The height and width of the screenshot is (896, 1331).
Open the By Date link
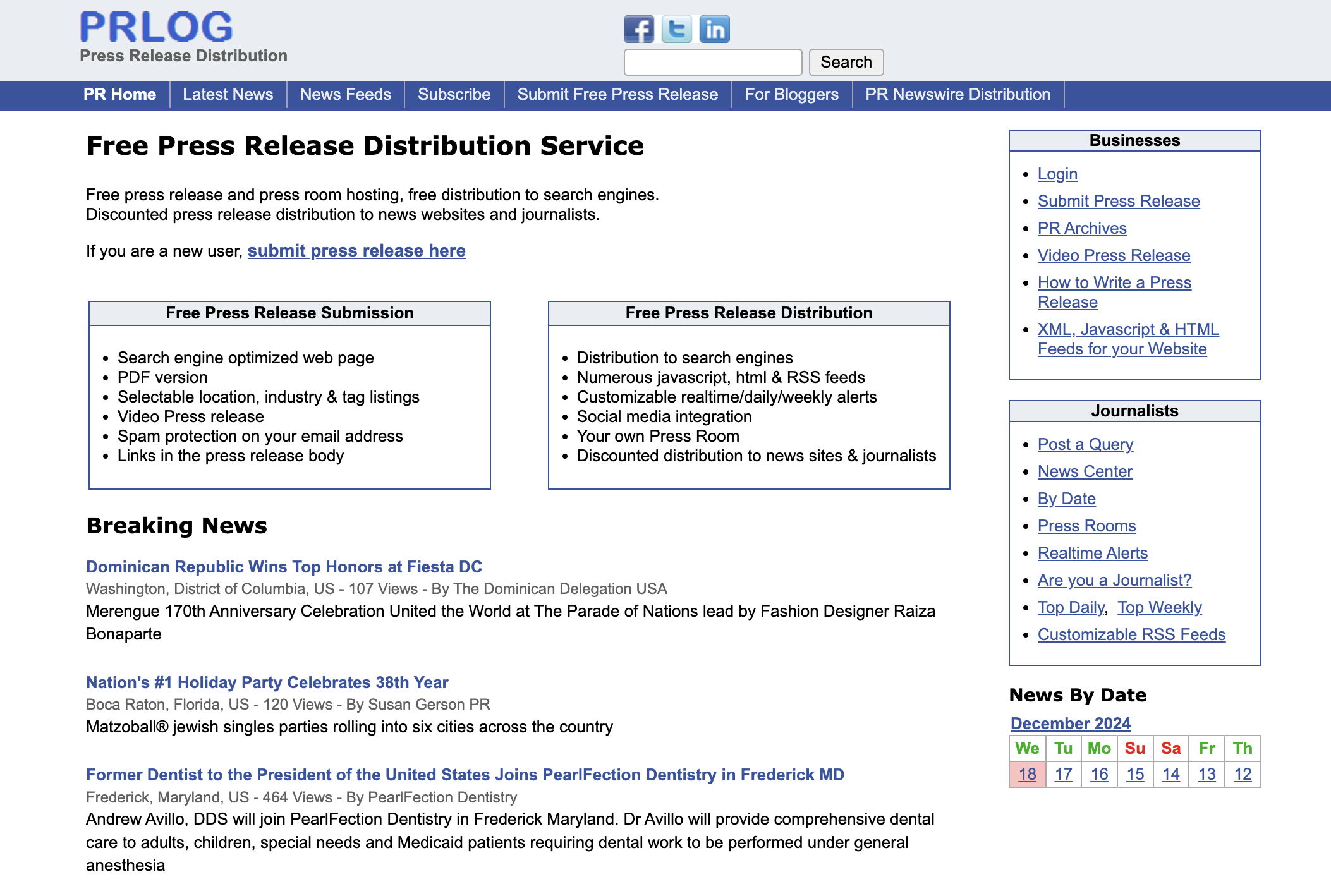[x=1066, y=499]
